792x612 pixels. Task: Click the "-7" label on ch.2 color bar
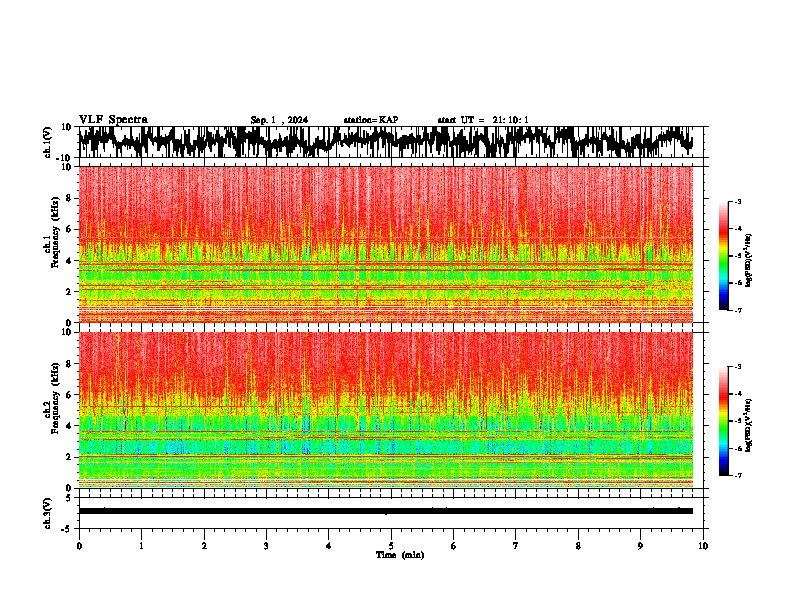737,475
